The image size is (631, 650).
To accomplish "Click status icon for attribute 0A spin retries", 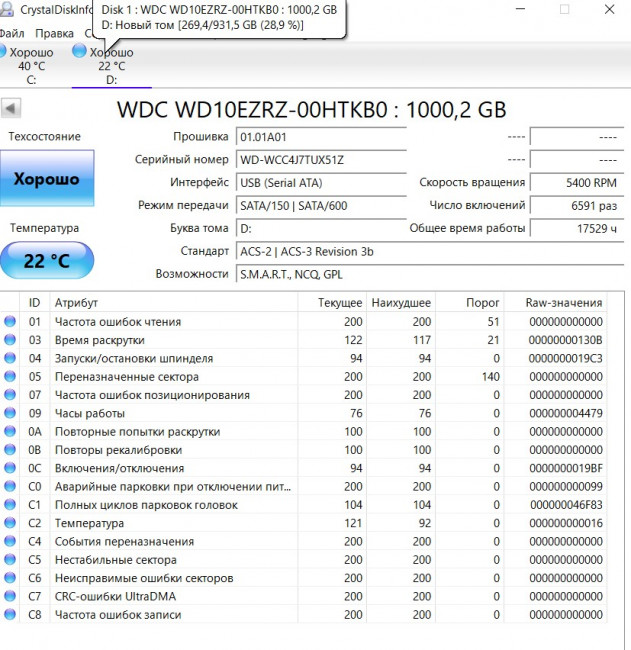I will click(x=10, y=431).
